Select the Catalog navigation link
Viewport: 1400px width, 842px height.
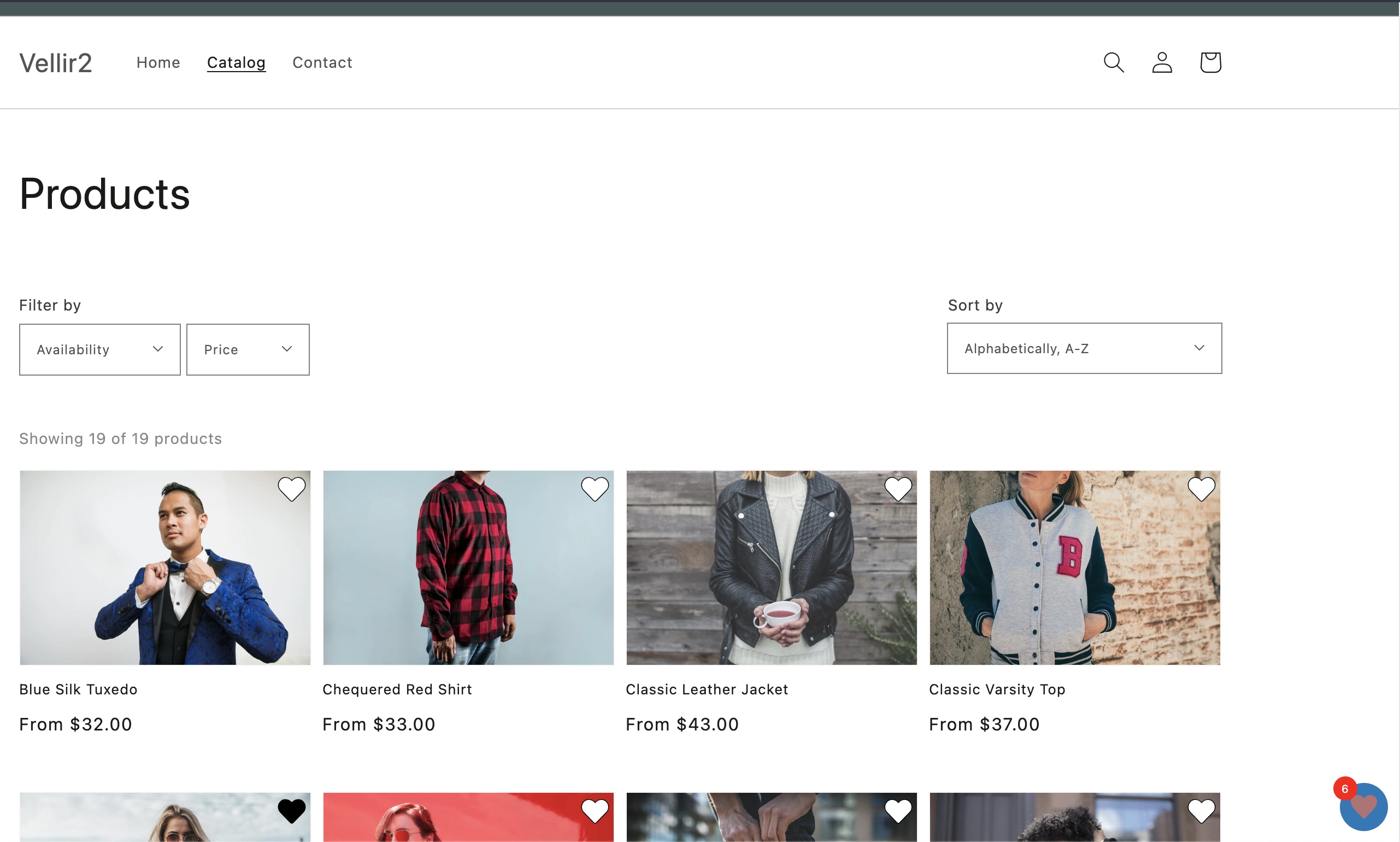pyautogui.click(x=236, y=62)
